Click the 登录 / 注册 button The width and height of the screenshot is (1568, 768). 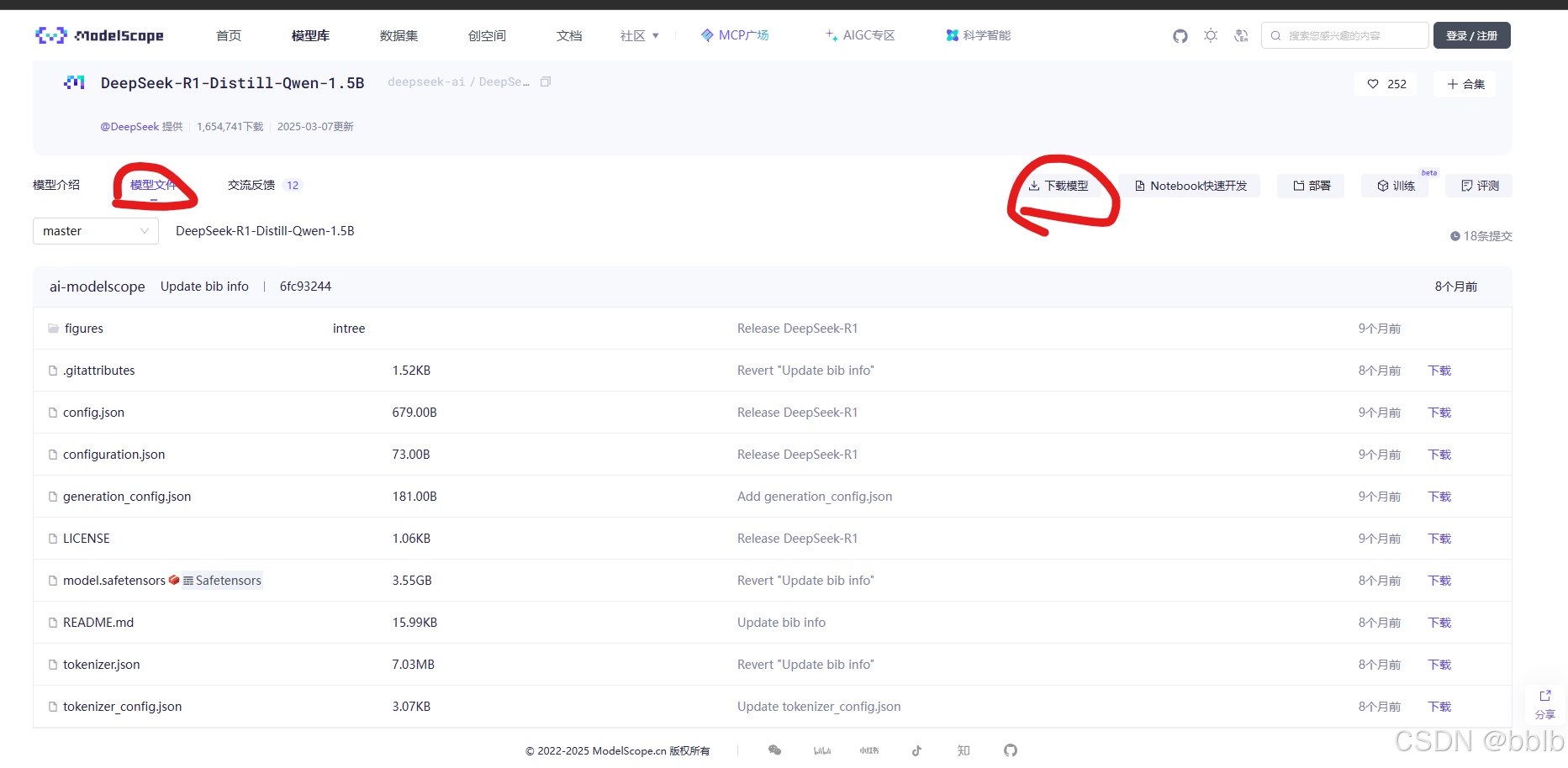click(1471, 35)
